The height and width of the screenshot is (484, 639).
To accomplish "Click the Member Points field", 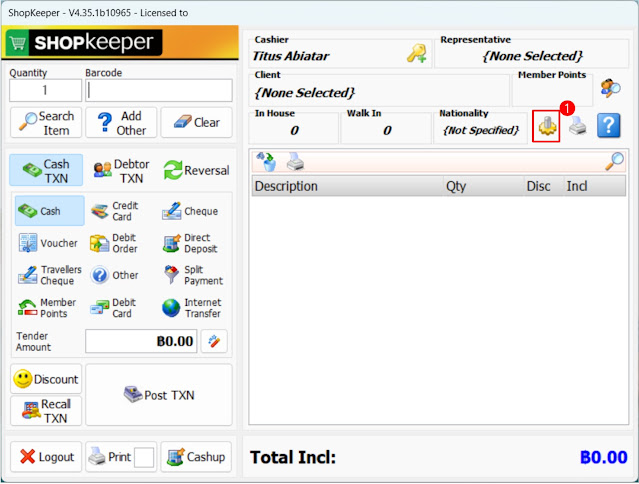I will point(552,93).
